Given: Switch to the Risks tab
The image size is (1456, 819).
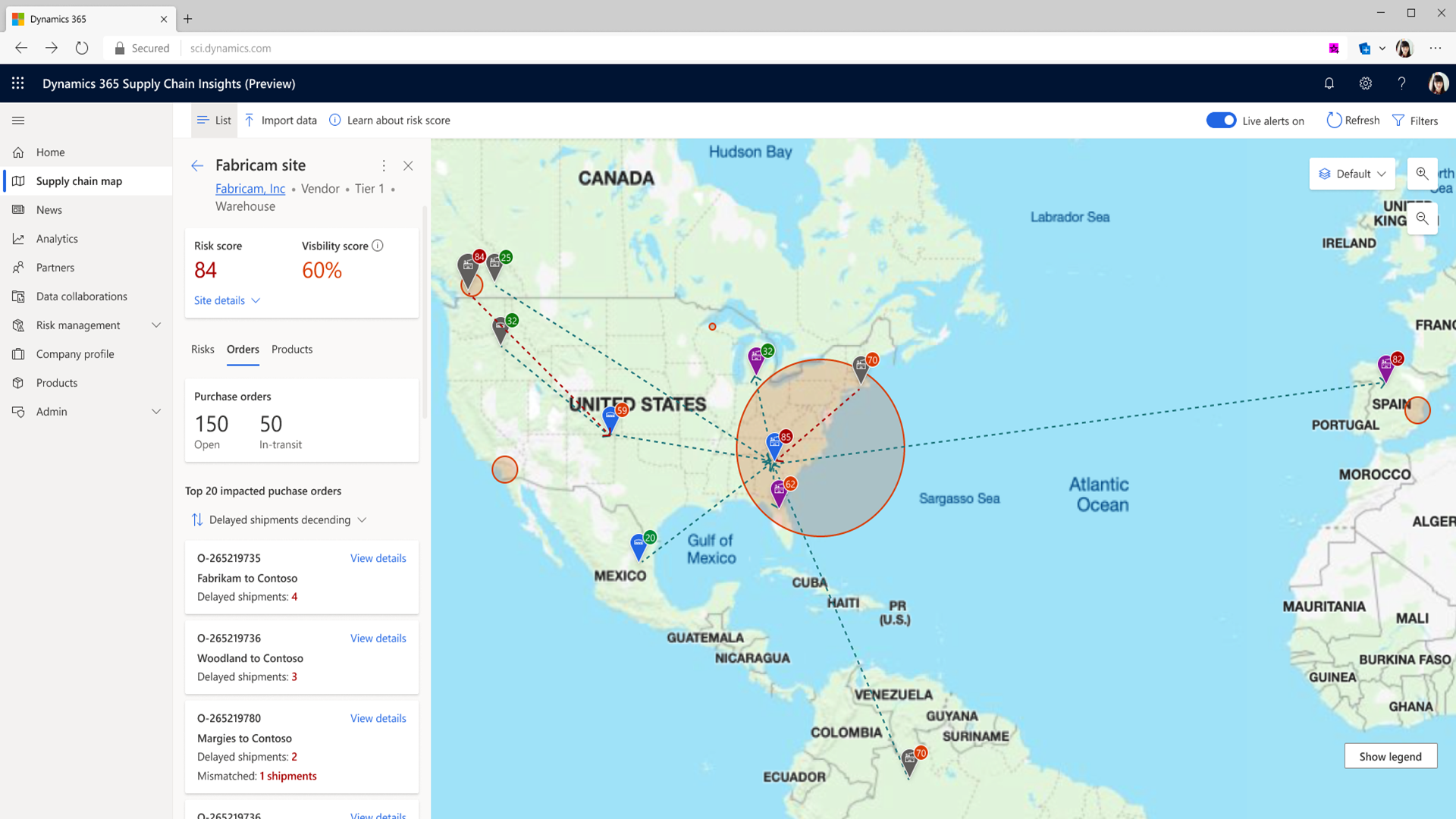Looking at the screenshot, I should (202, 350).
